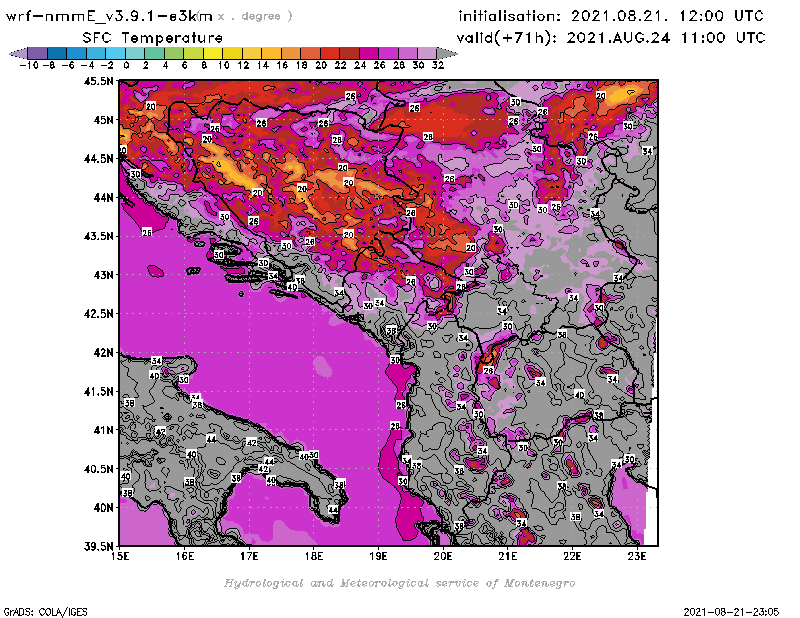Click the 12 tick label on the legend
Viewport: 800px width, 618px height.
tap(243, 65)
